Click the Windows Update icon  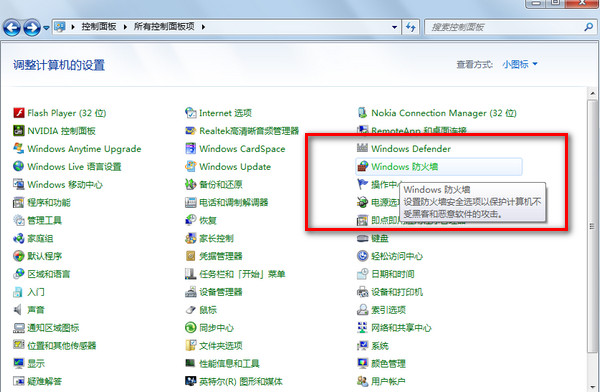click(191, 167)
